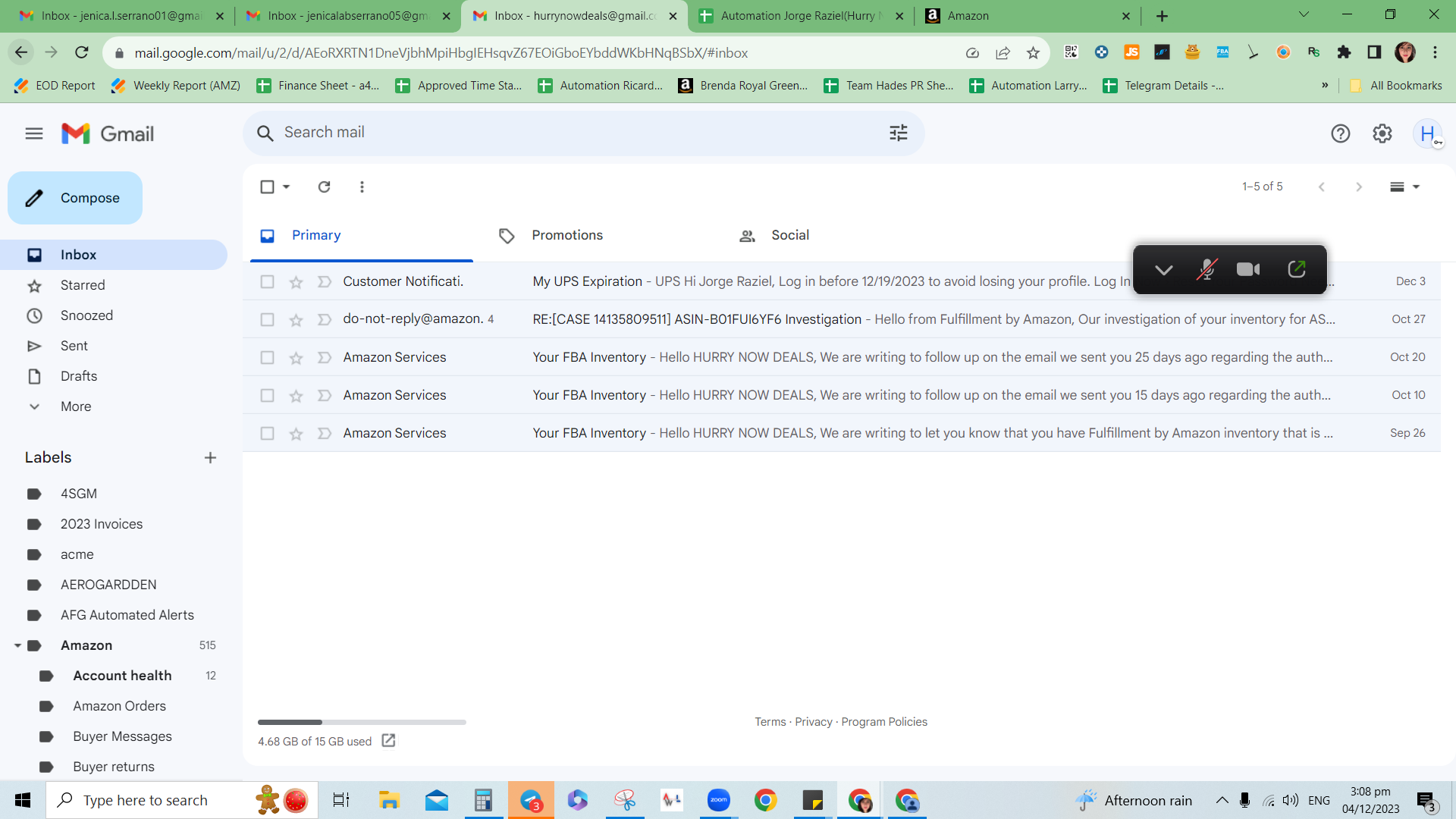This screenshot has width=1456, height=819.
Task: Open the browser Extensions puzzle icon
Action: coord(1344,52)
